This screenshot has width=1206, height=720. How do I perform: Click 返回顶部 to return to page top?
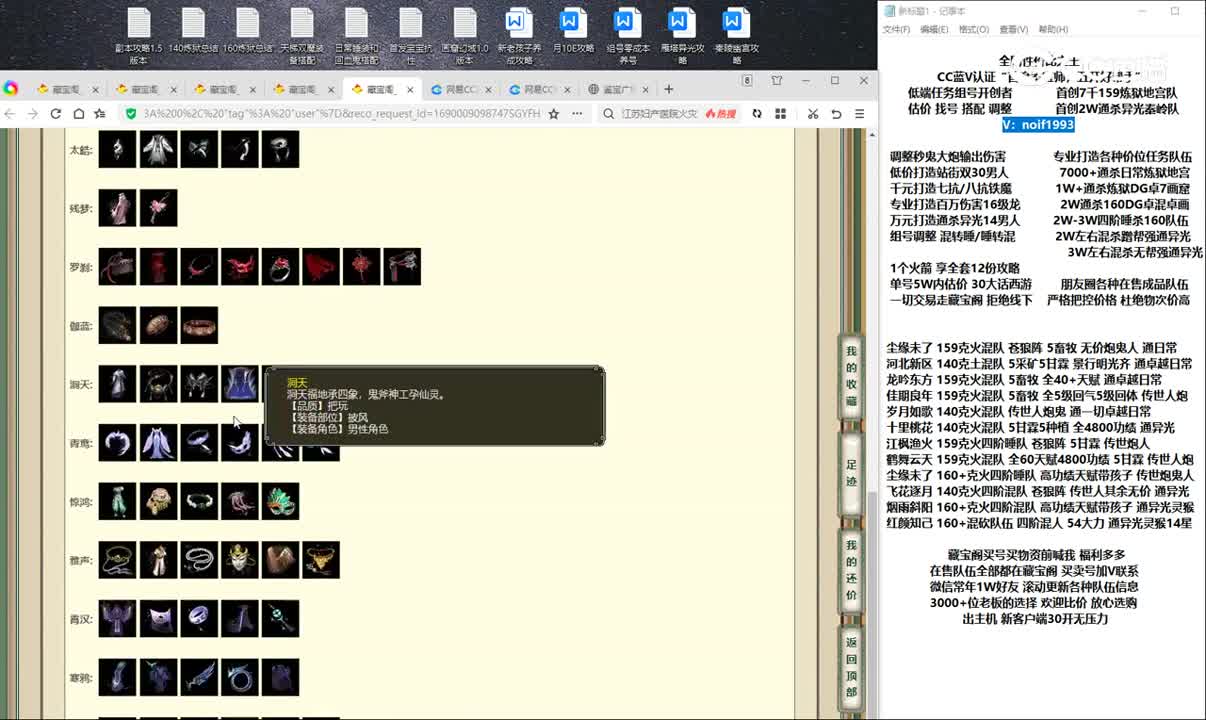(851, 667)
